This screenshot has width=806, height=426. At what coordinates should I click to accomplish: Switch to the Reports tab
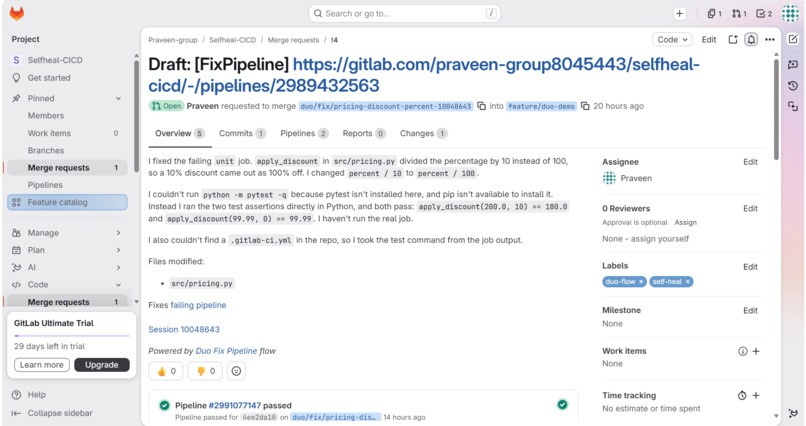coord(364,134)
